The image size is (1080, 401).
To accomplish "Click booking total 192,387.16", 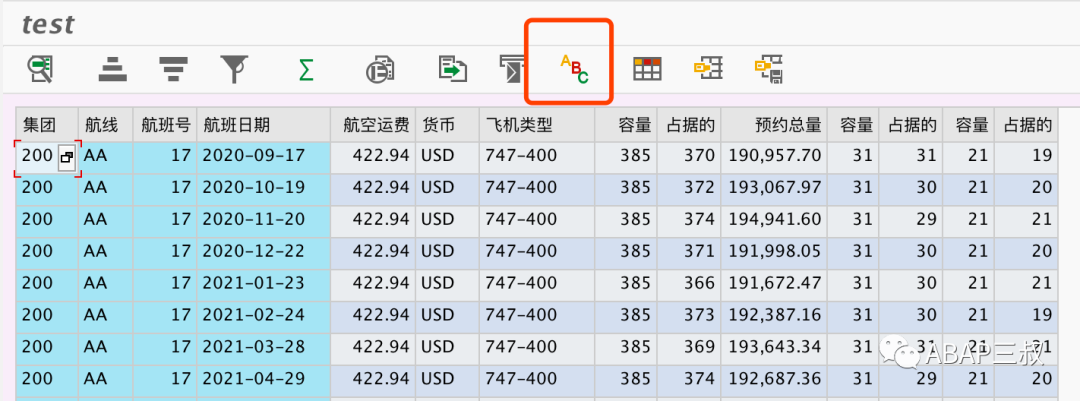I will pos(774,315).
